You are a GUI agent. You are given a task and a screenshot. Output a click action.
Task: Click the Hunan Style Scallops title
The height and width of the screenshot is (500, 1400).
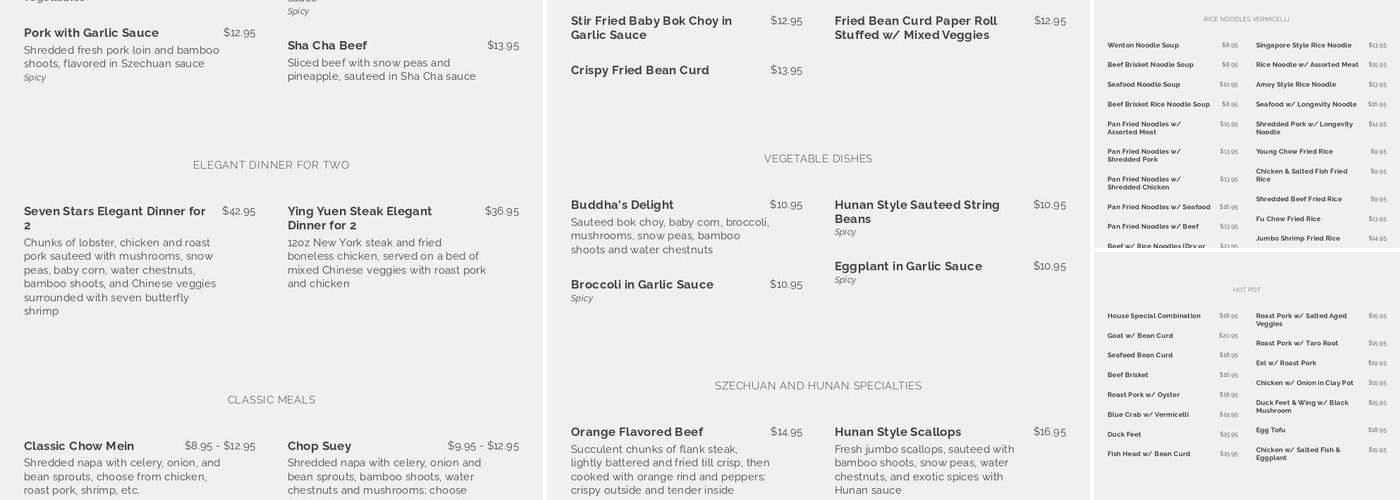point(898,432)
